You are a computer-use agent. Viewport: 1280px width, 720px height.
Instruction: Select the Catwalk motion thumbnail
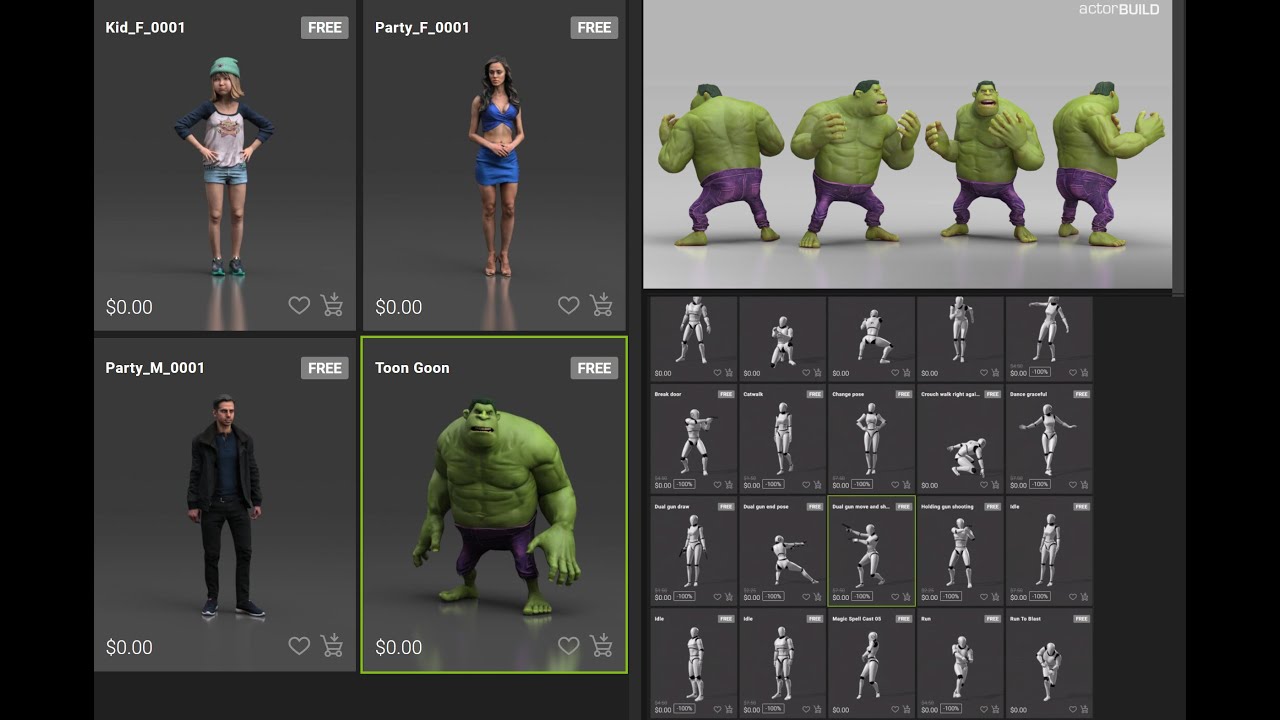click(782, 438)
